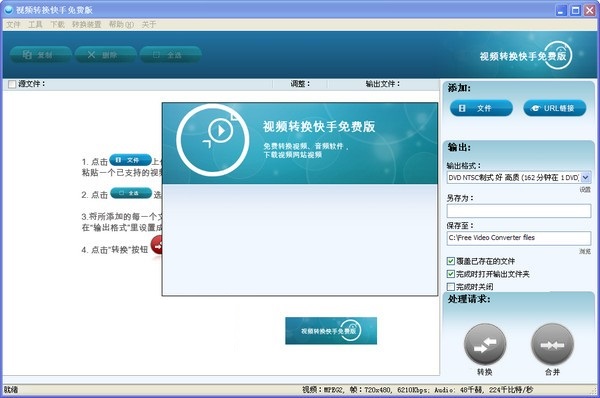Viewport: 600px width, 398px height.
Task: Click the 视频转换快手免费版 logo in header
Action: pos(526,56)
